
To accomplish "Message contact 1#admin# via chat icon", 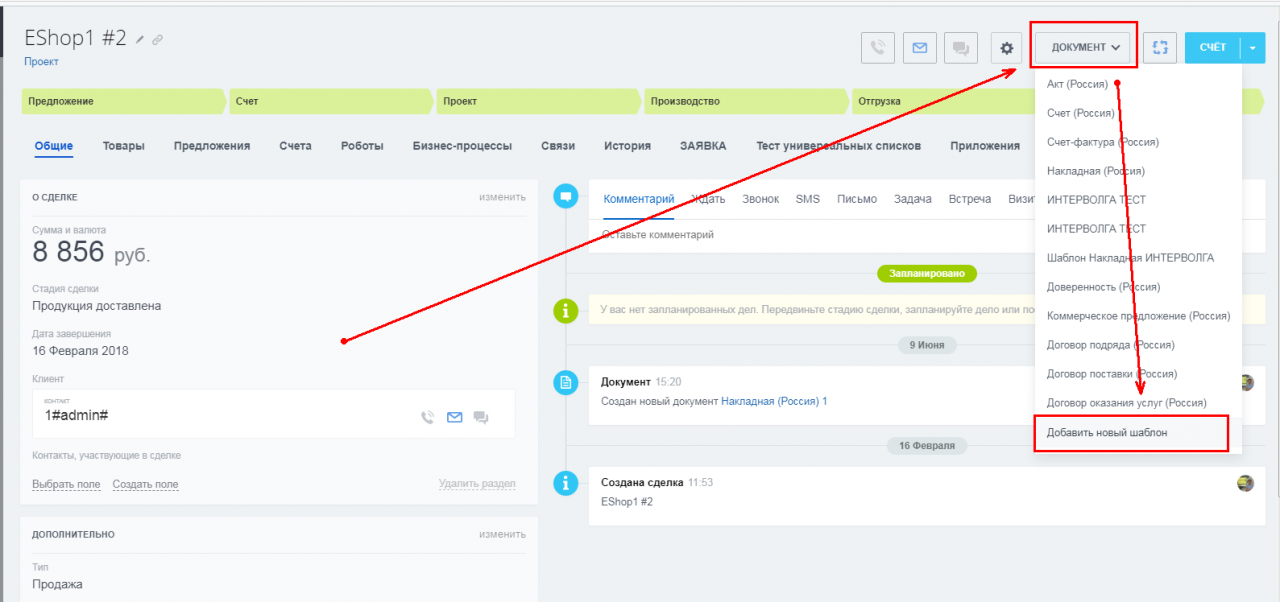I will [481, 417].
